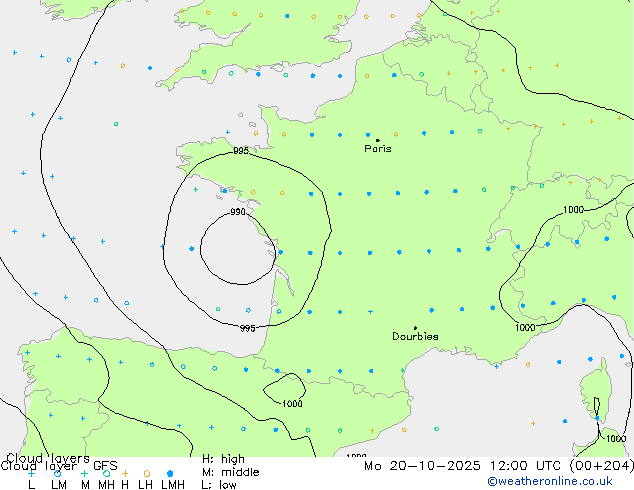
Task: Click the filled blue LMH legend symbol
Action: click(170, 473)
